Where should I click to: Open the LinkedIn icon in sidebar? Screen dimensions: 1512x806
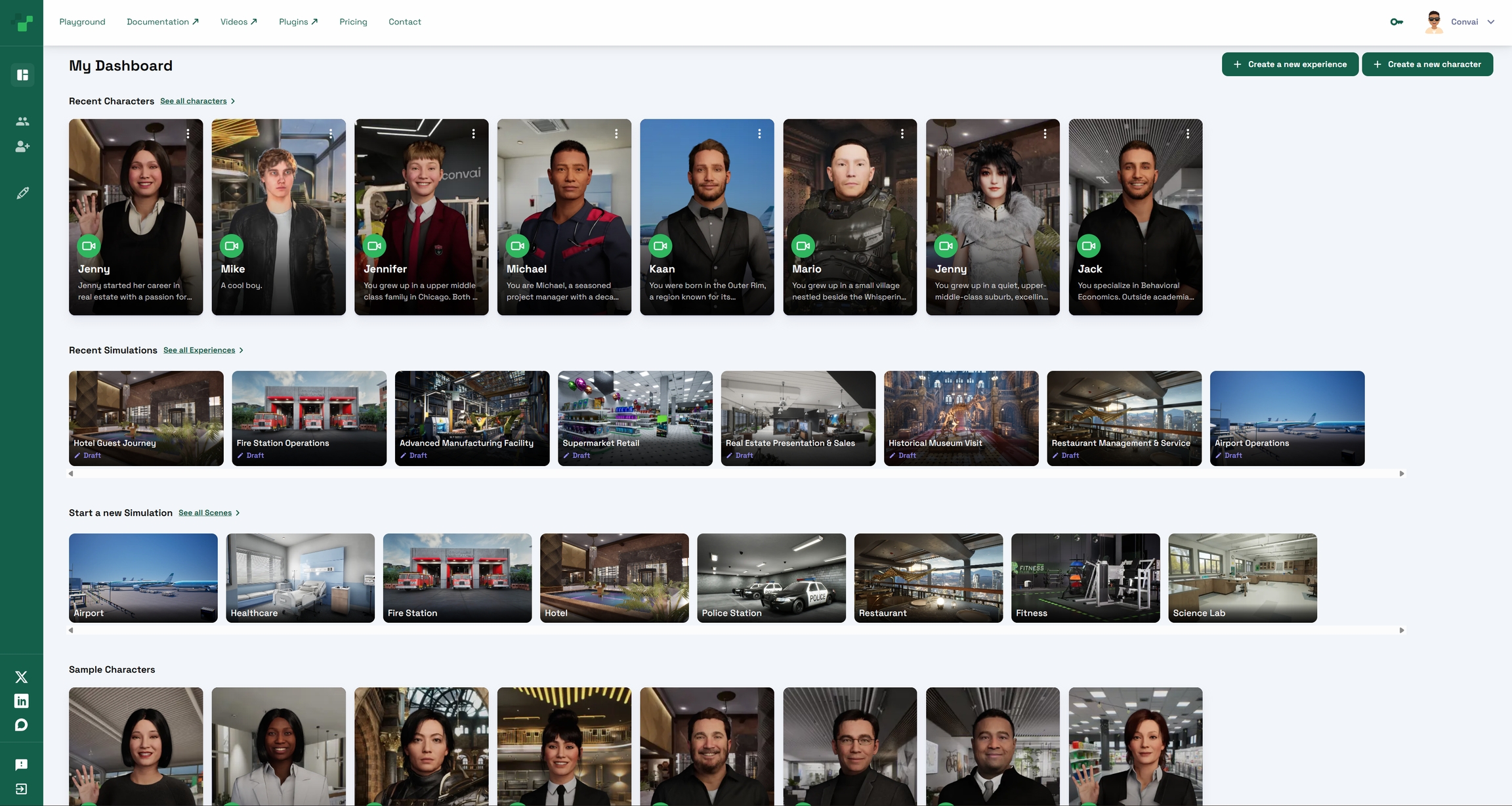[x=22, y=701]
